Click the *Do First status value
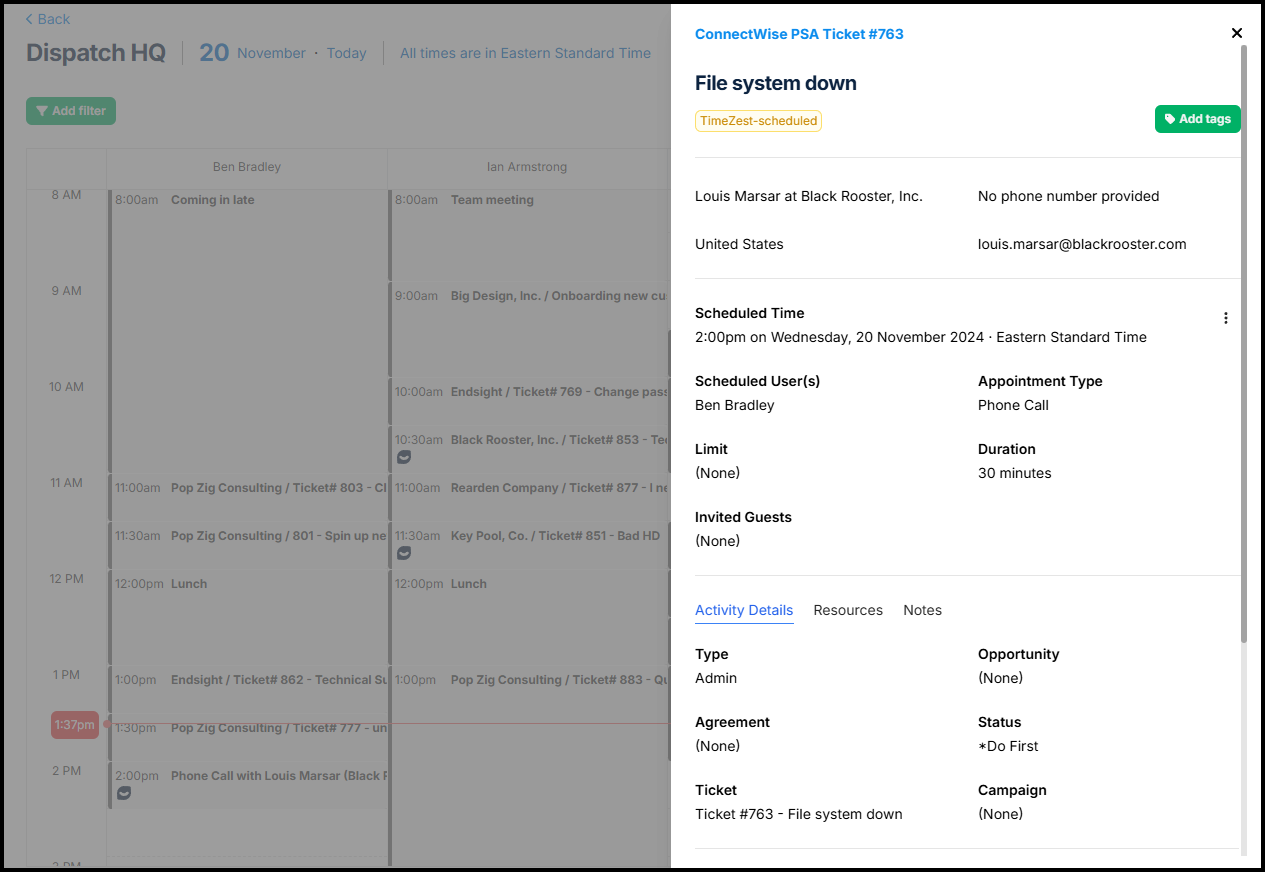Screen dimensions: 1265x872 tap(1008, 746)
